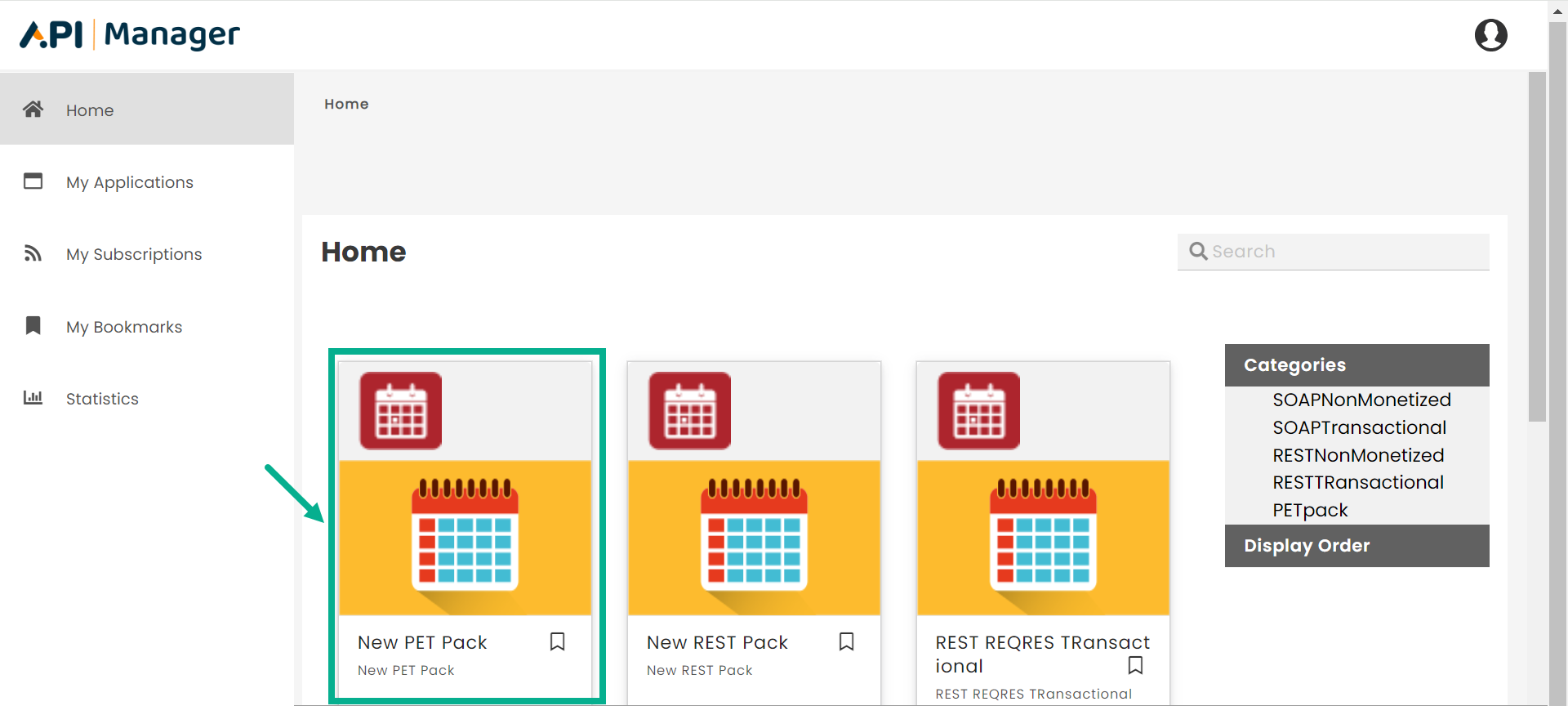The image size is (1568, 706).
Task: Open the RESTNonMonetized category
Action: pos(1358,455)
